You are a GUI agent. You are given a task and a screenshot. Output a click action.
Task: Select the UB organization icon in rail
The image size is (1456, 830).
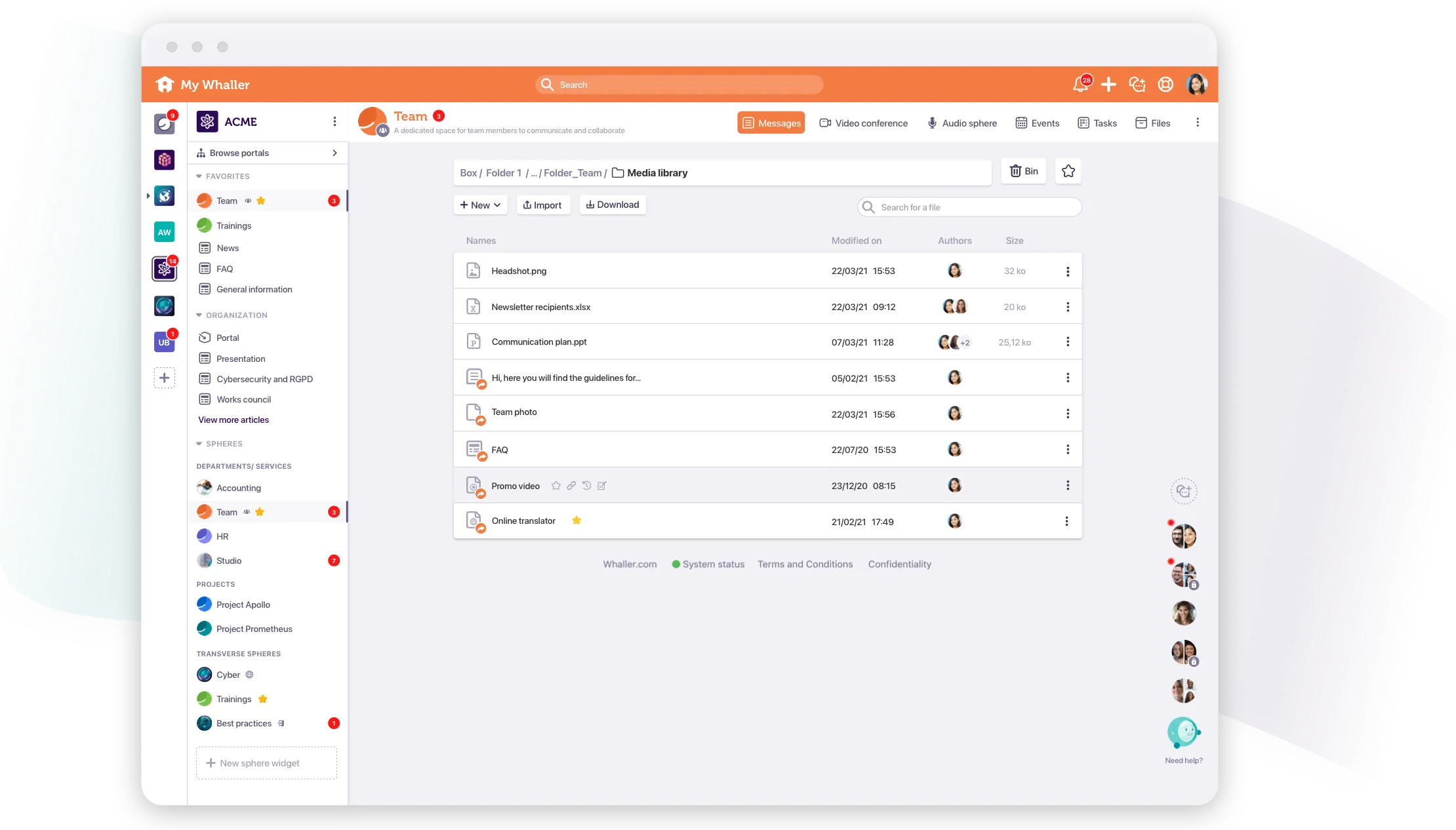(164, 342)
